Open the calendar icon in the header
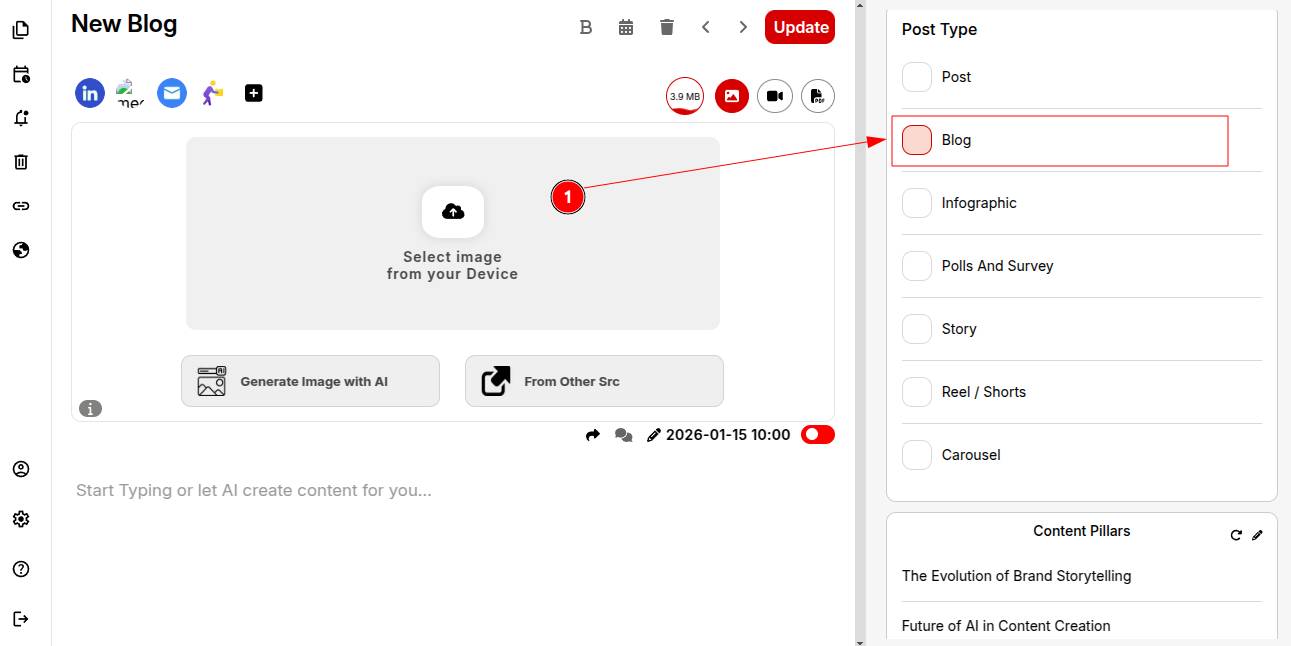The height and width of the screenshot is (646, 1291). [x=626, y=27]
